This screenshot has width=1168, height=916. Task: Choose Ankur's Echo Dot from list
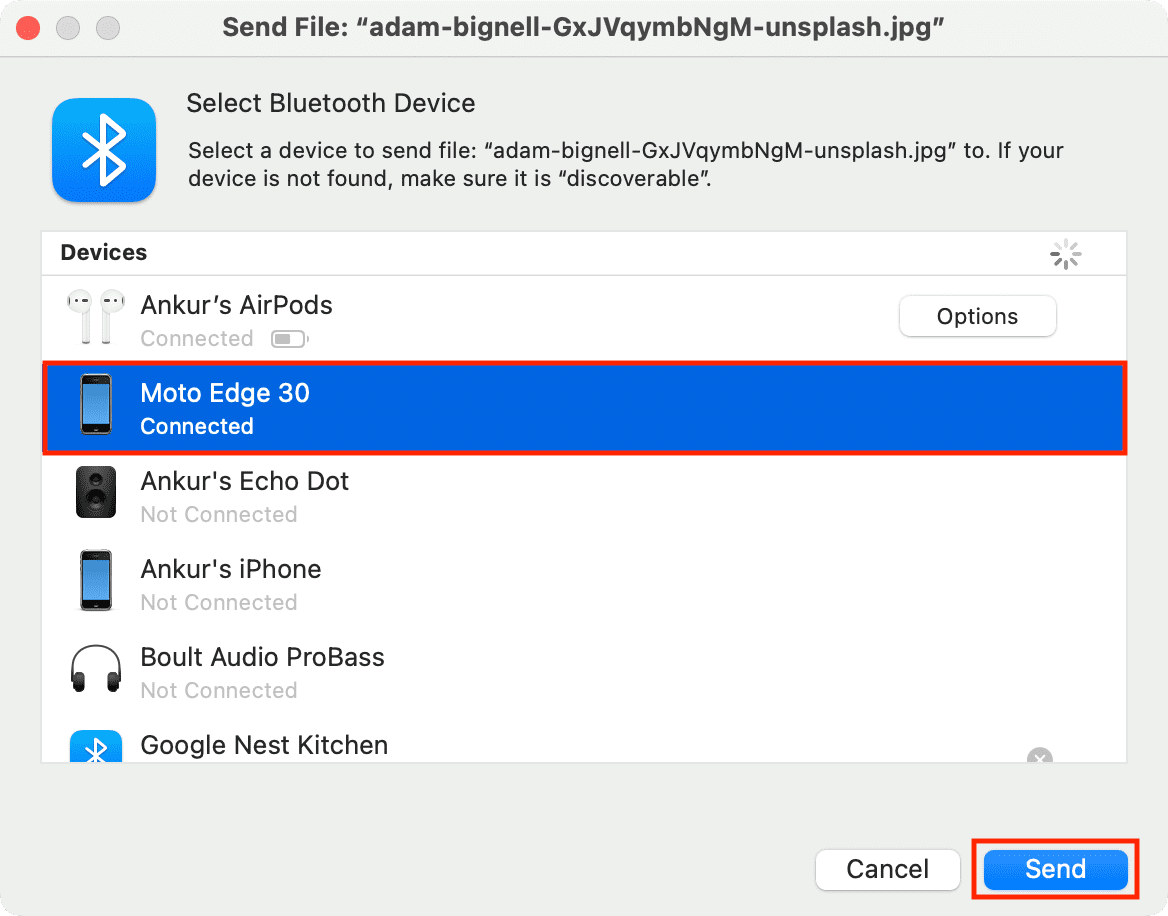(x=244, y=482)
